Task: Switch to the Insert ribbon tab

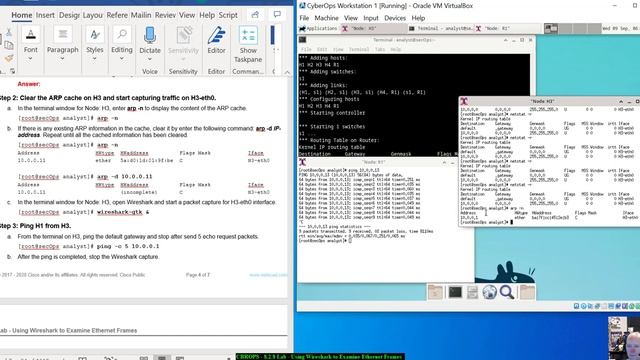Action: click(45, 15)
